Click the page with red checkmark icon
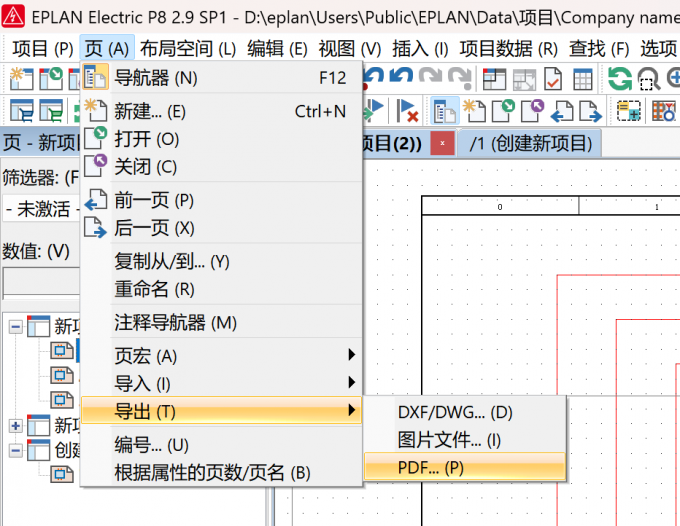 tap(553, 79)
